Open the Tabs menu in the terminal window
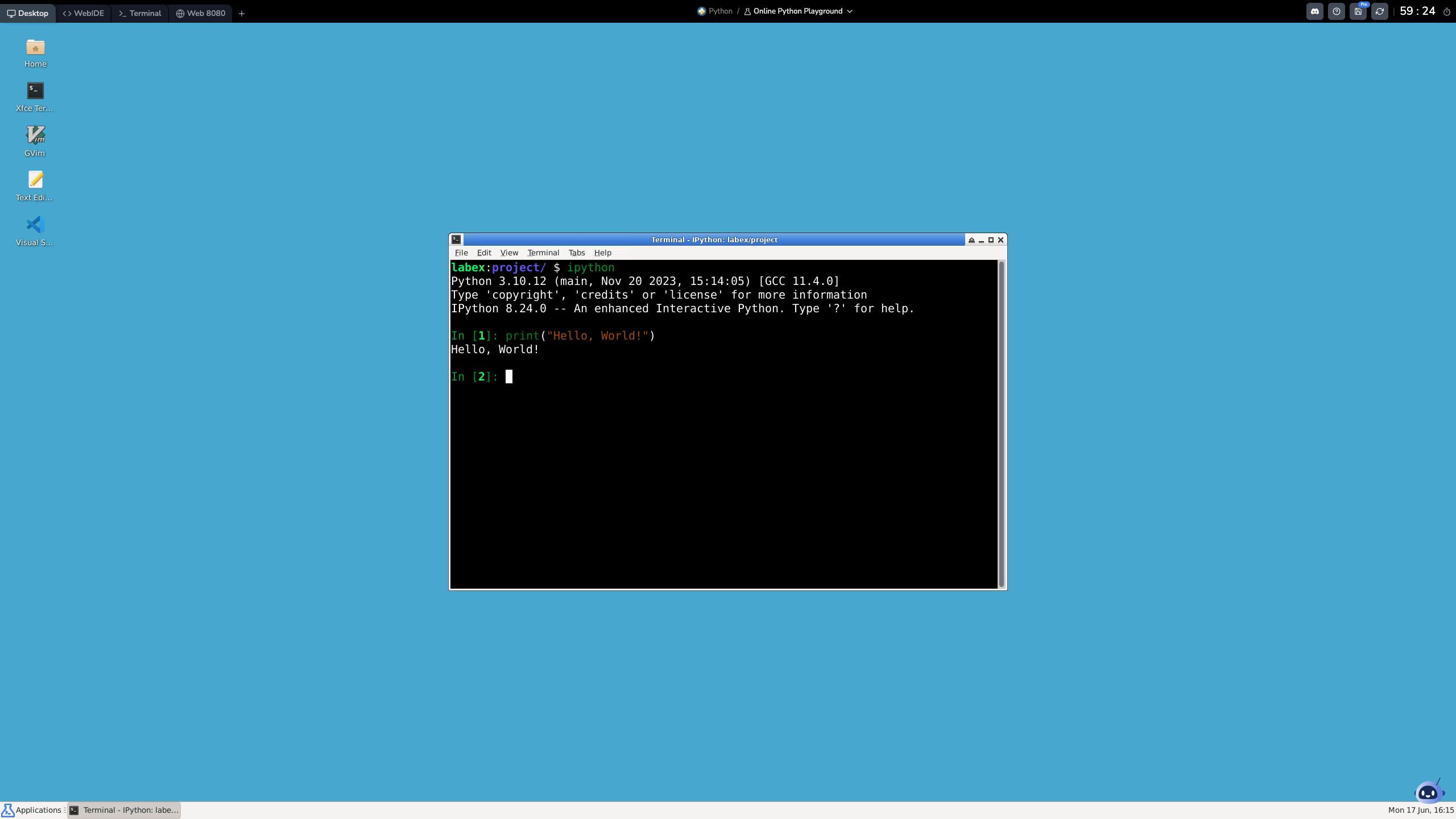 [x=576, y=253]
